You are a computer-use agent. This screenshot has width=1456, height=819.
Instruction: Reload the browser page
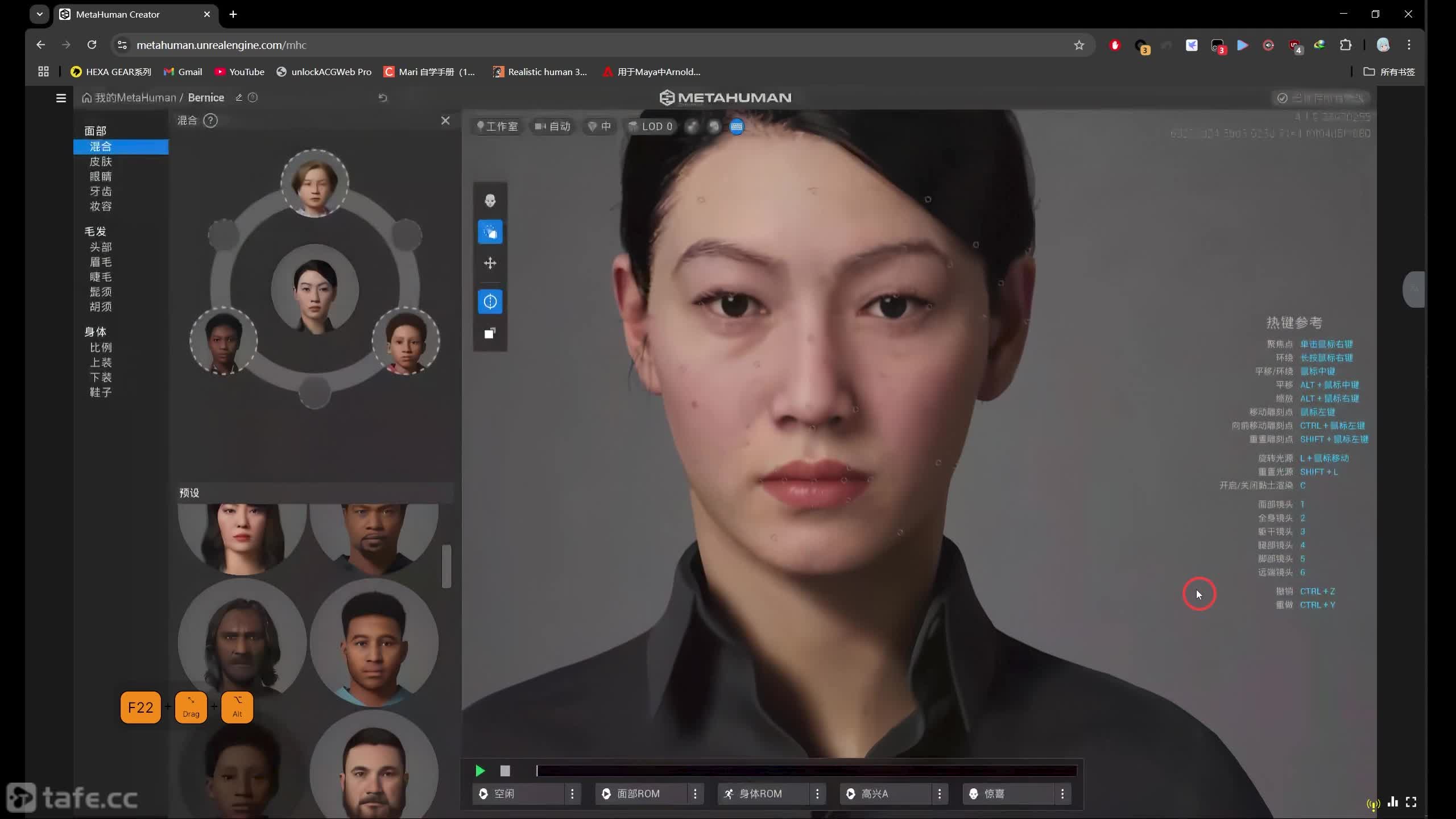point(92,45)
